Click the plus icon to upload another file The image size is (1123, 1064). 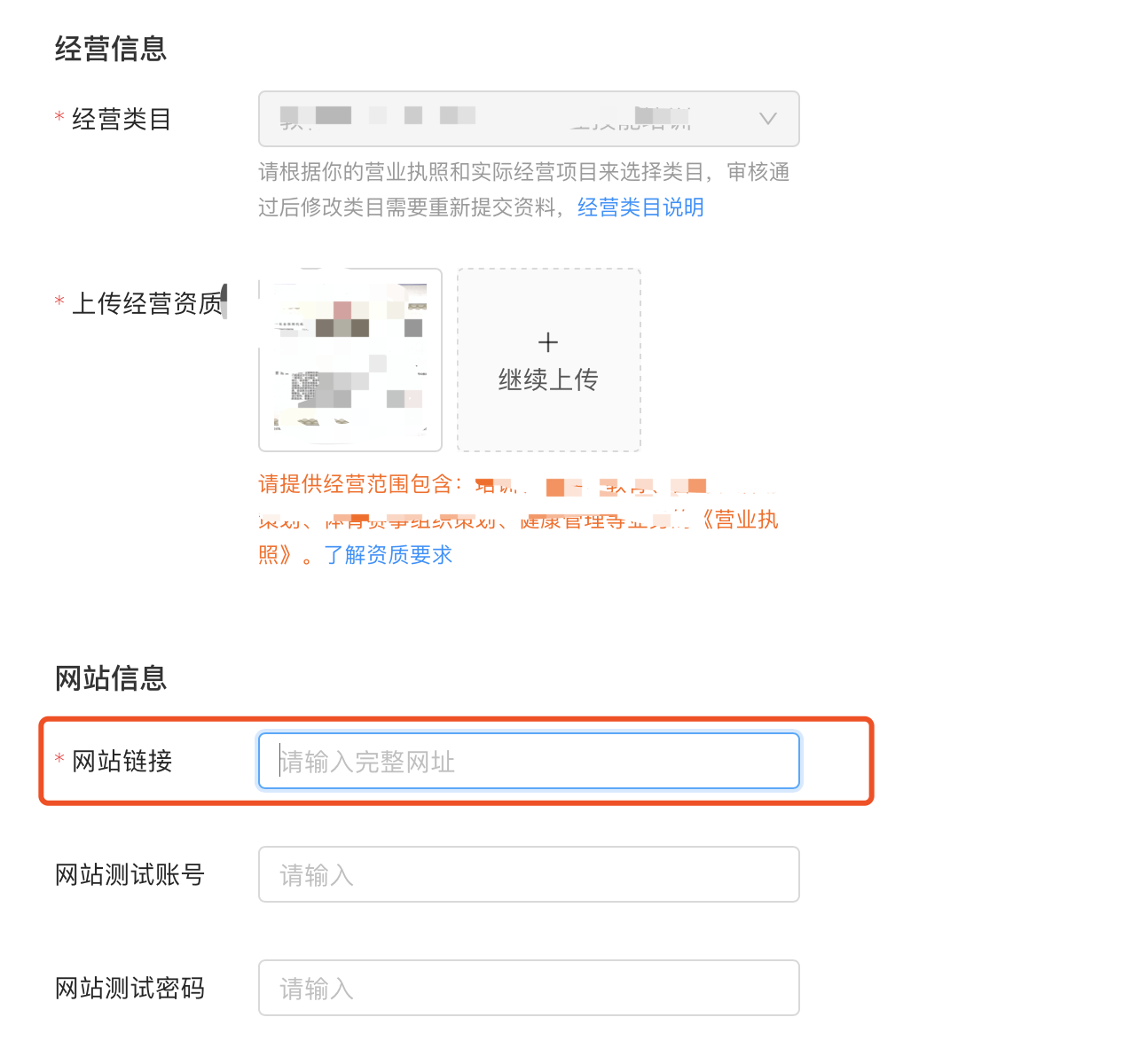tap(548, 341)
